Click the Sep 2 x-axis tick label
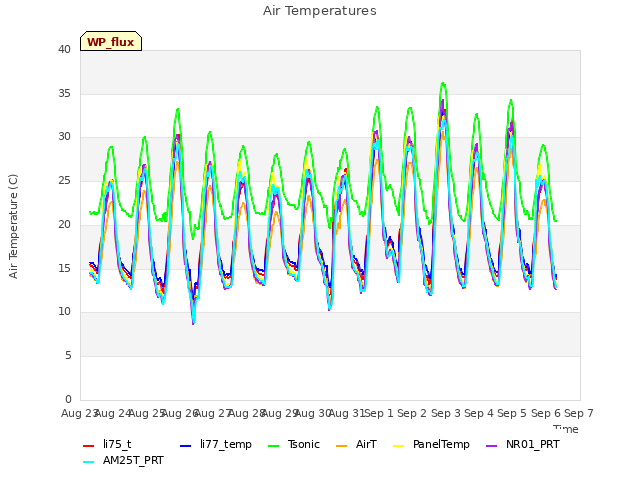This screenshot has width=640, height=480. point(412,413)
